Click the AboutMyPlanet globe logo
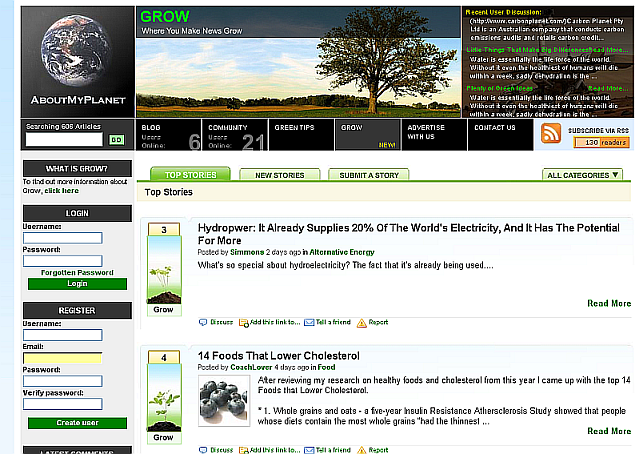640x454 pixels. click(x=78, y=62)
